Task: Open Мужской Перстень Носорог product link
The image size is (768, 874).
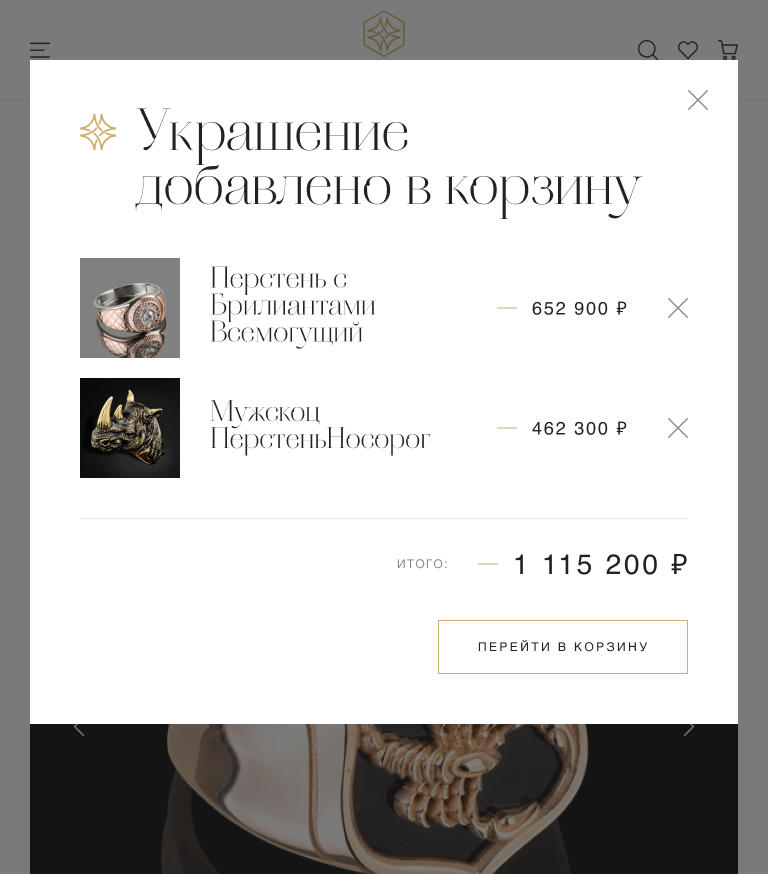Action: pos(320,425)
